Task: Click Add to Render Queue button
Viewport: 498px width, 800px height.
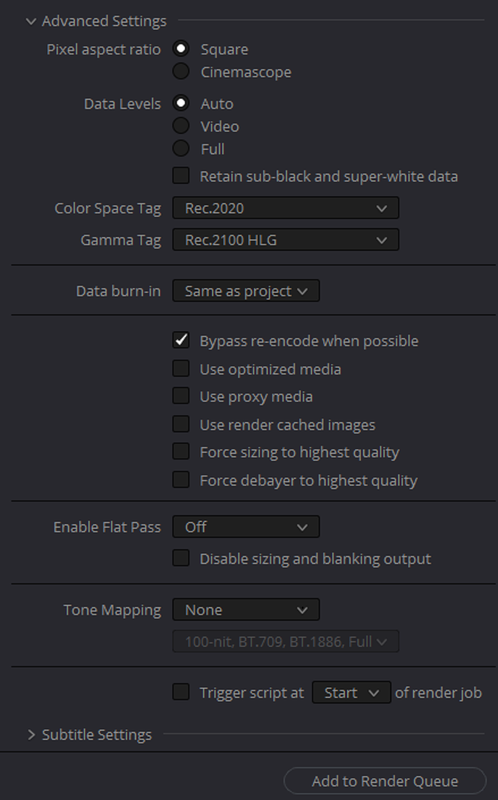Action: [x=385, y=781]
